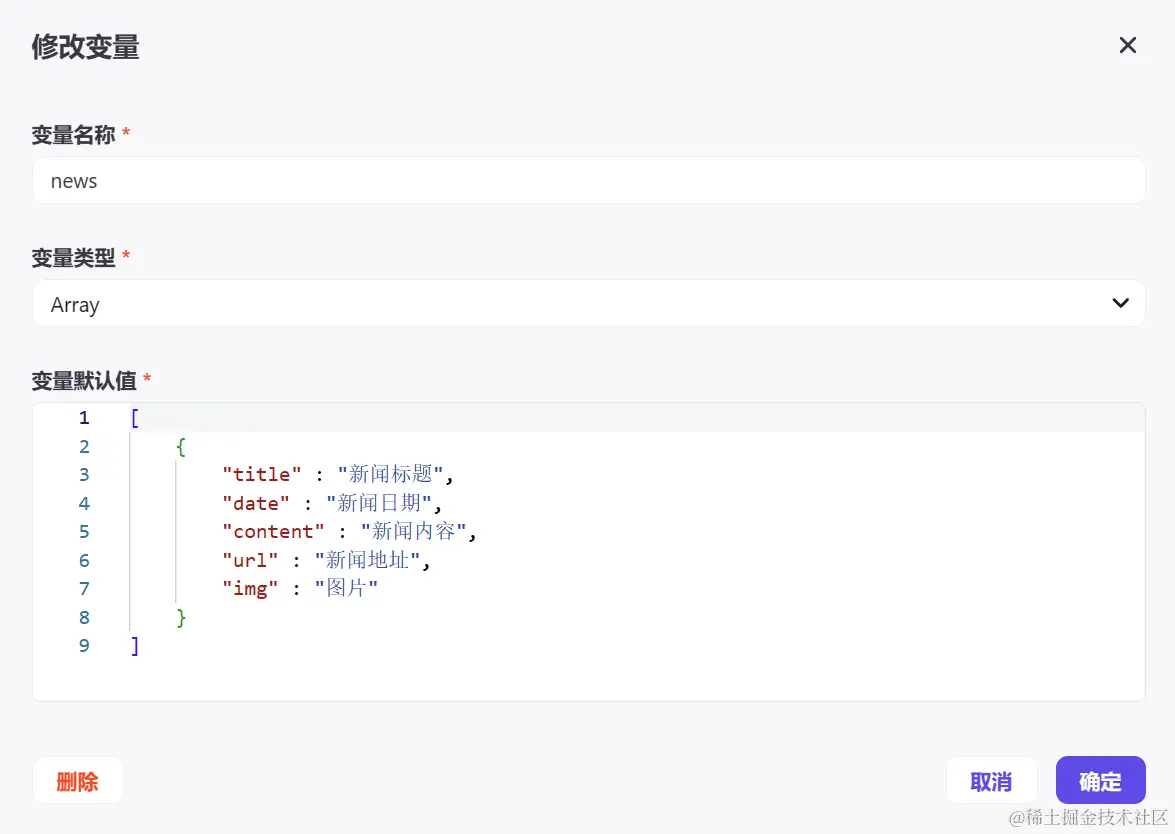Close the 修改变量 dialog
This screenshot has height=834, width=1175.
coord(1127,45)
